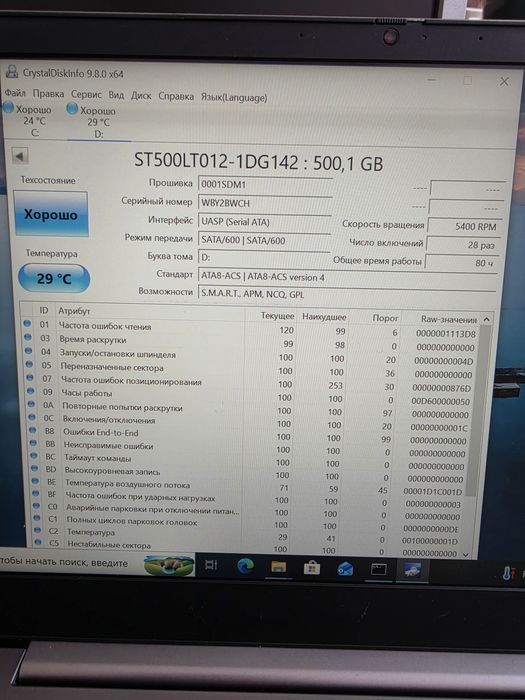
Task: Click status dot for Таймаут команды
Action: pos(34,456)
